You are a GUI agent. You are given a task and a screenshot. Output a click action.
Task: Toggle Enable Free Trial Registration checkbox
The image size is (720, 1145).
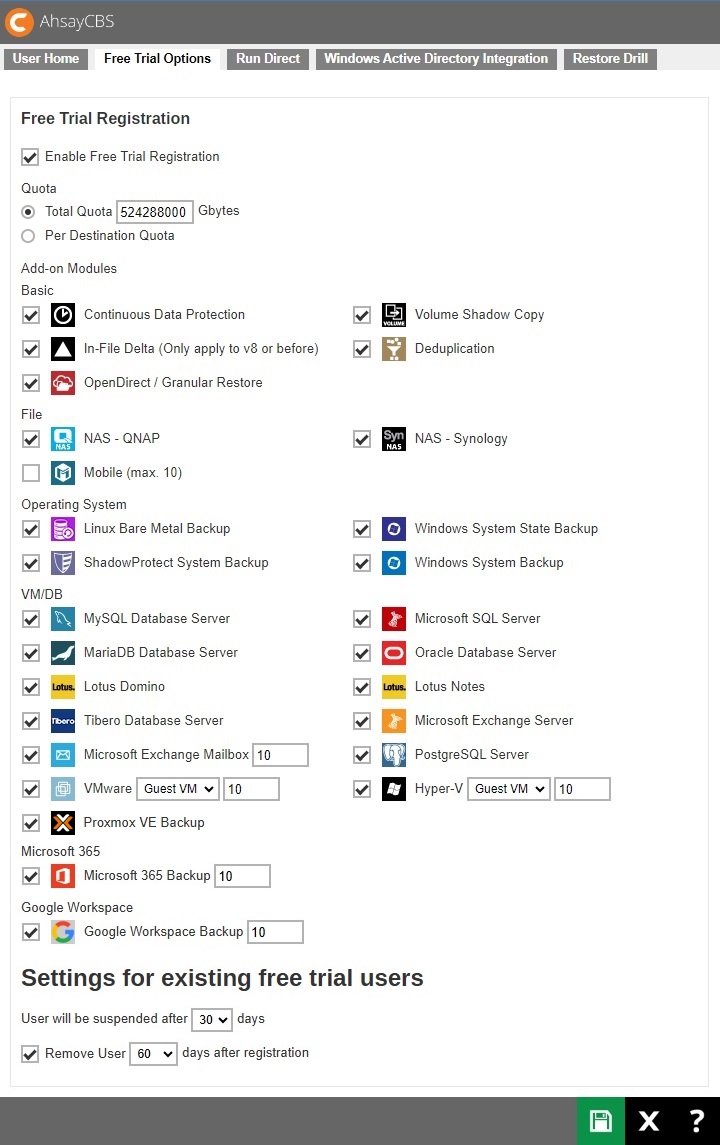30,157
